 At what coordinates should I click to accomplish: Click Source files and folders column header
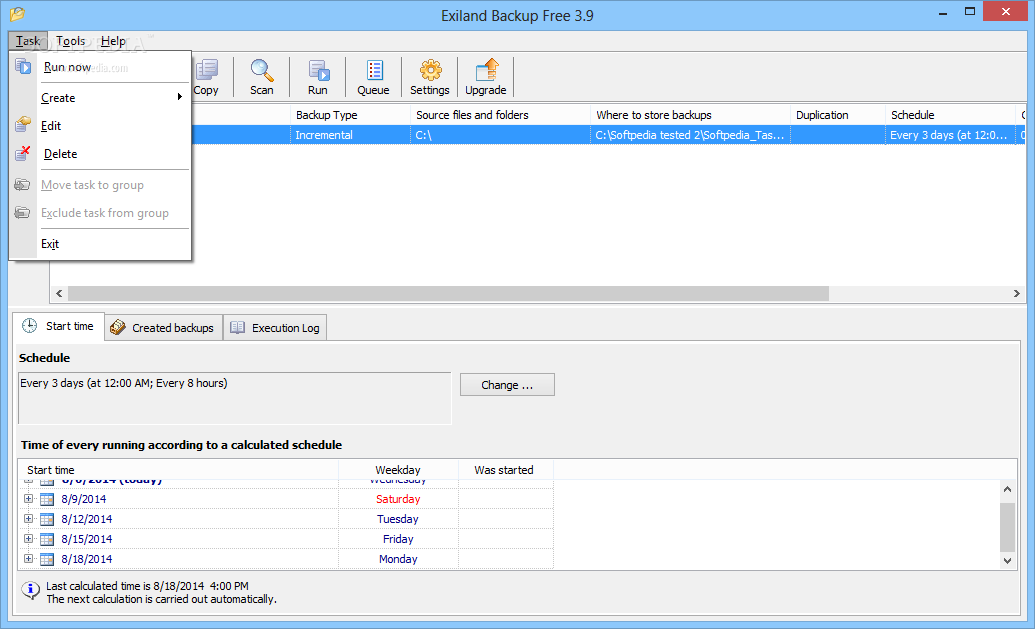tap(500, 115)
